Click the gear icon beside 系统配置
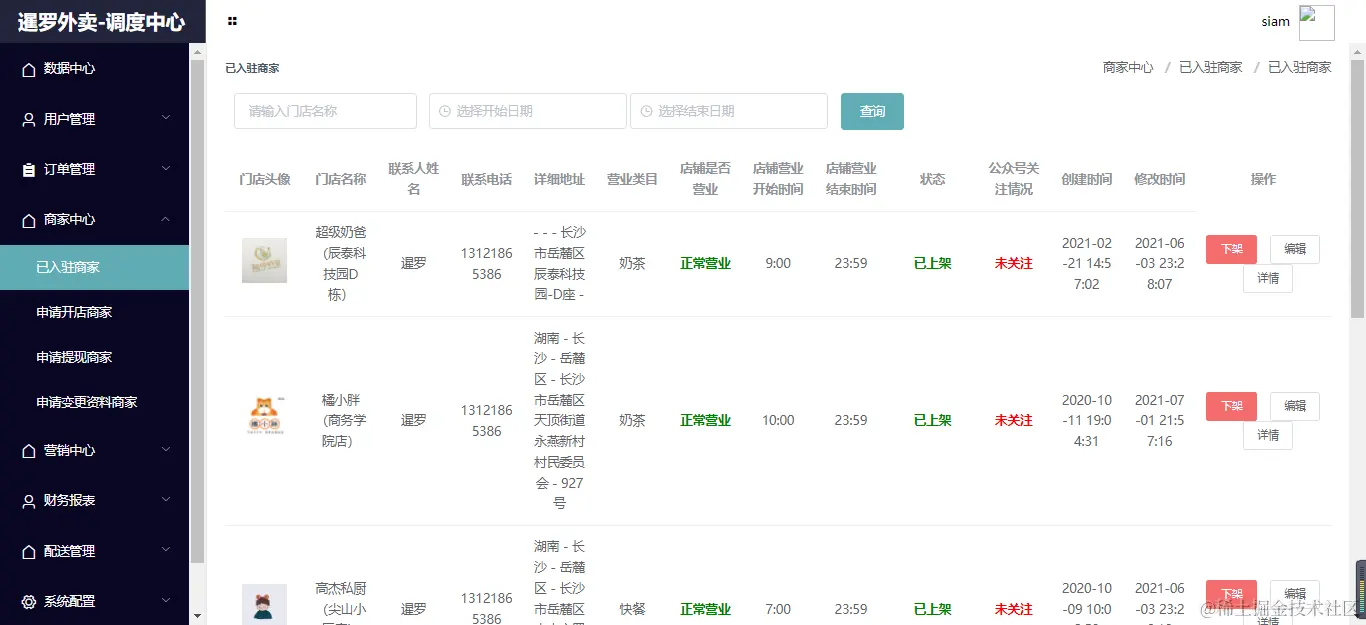This screenshot has height=625, width=1366. click(x=29, y=602)
